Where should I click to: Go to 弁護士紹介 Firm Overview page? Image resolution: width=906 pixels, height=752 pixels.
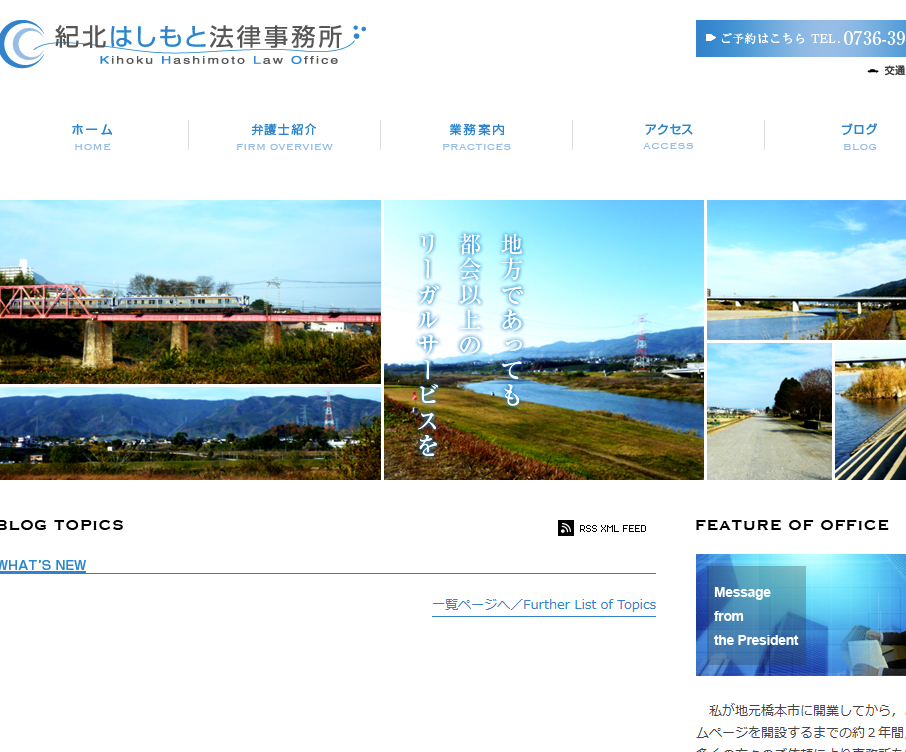[284, 137]
